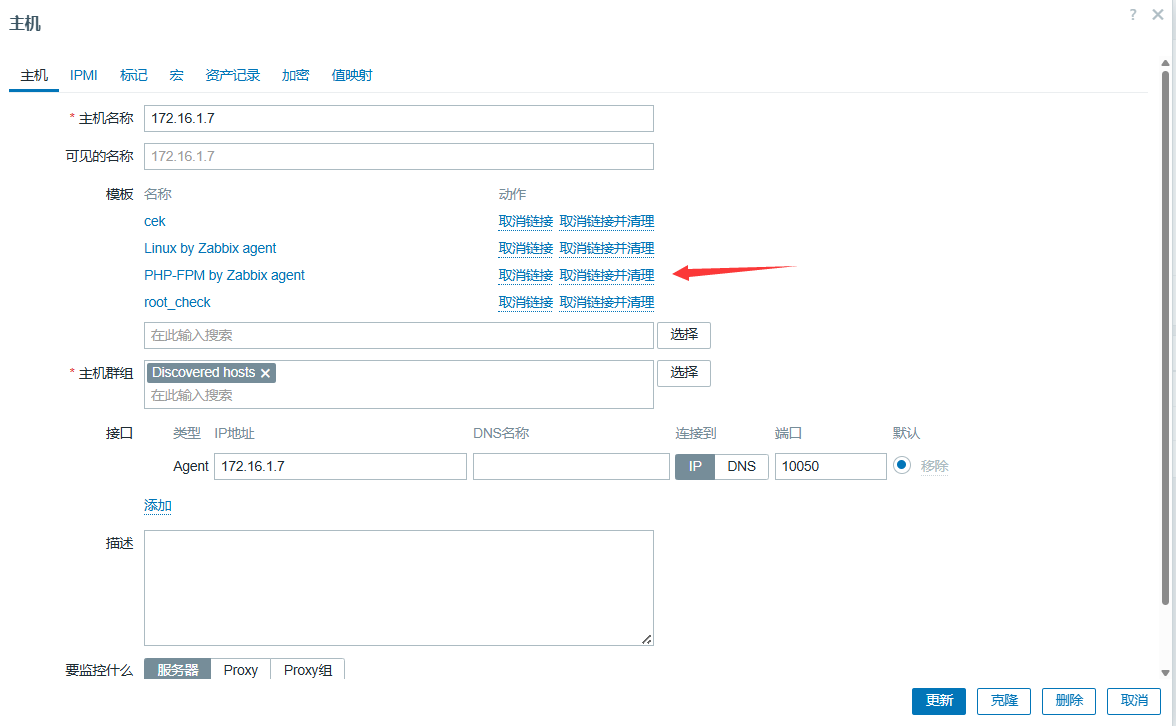Focus the Agent IP地址 field
Screen dimensions: 1176x726
(x=340, y=466)
